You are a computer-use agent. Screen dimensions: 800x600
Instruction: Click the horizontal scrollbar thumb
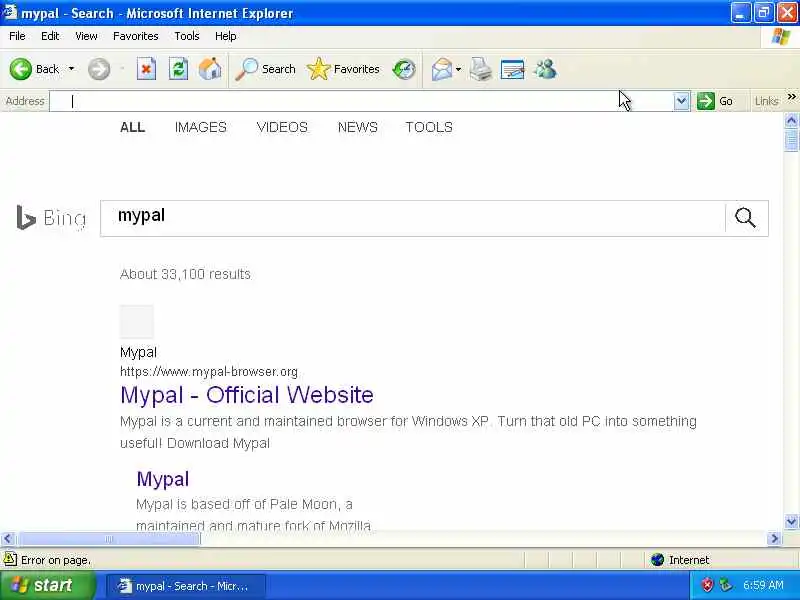108,539
